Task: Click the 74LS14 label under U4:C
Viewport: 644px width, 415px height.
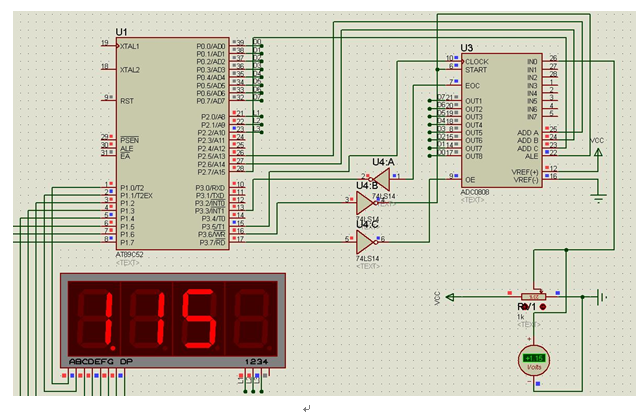Action: pos(367,258)
